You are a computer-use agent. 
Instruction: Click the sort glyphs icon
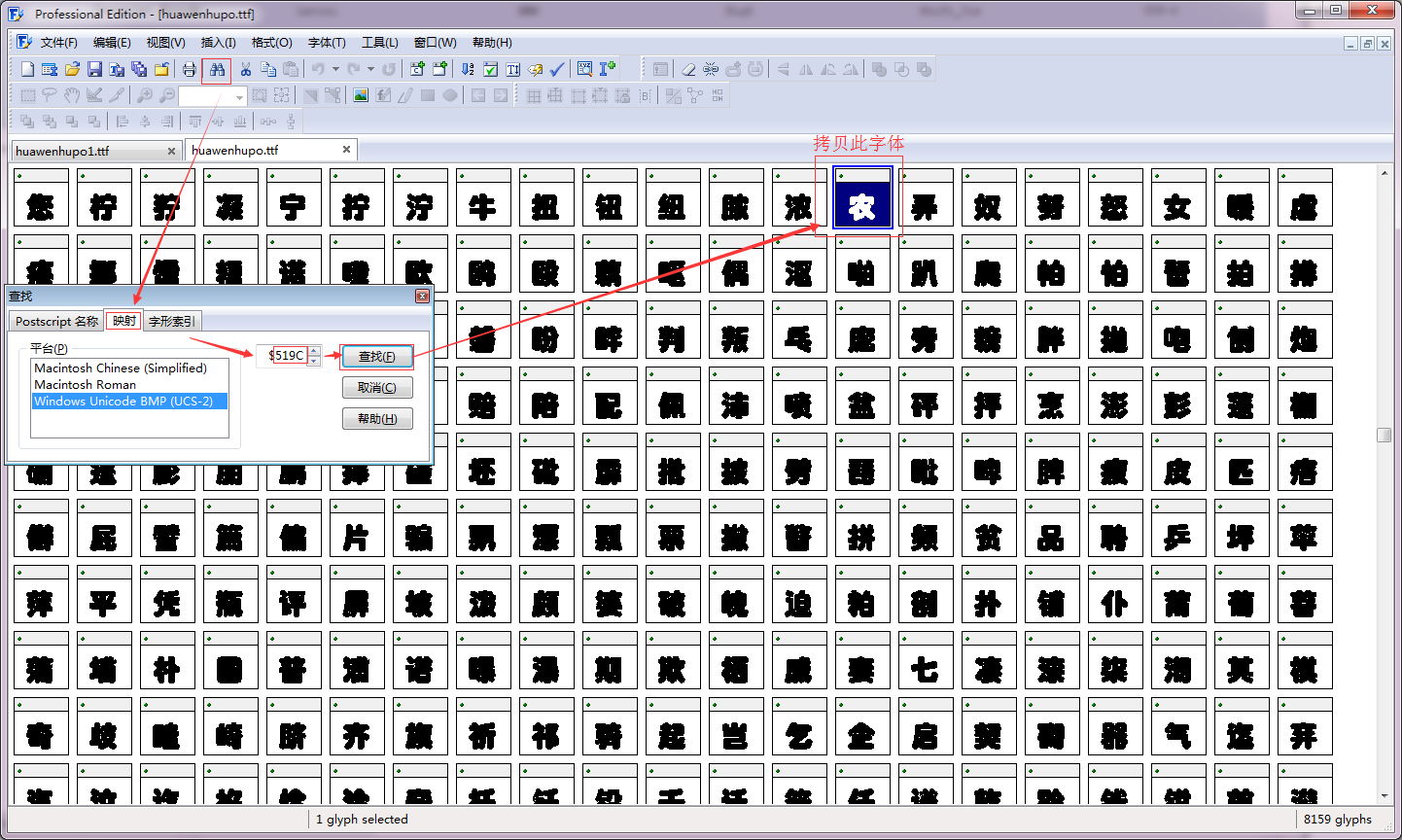(x=468, y=69)
